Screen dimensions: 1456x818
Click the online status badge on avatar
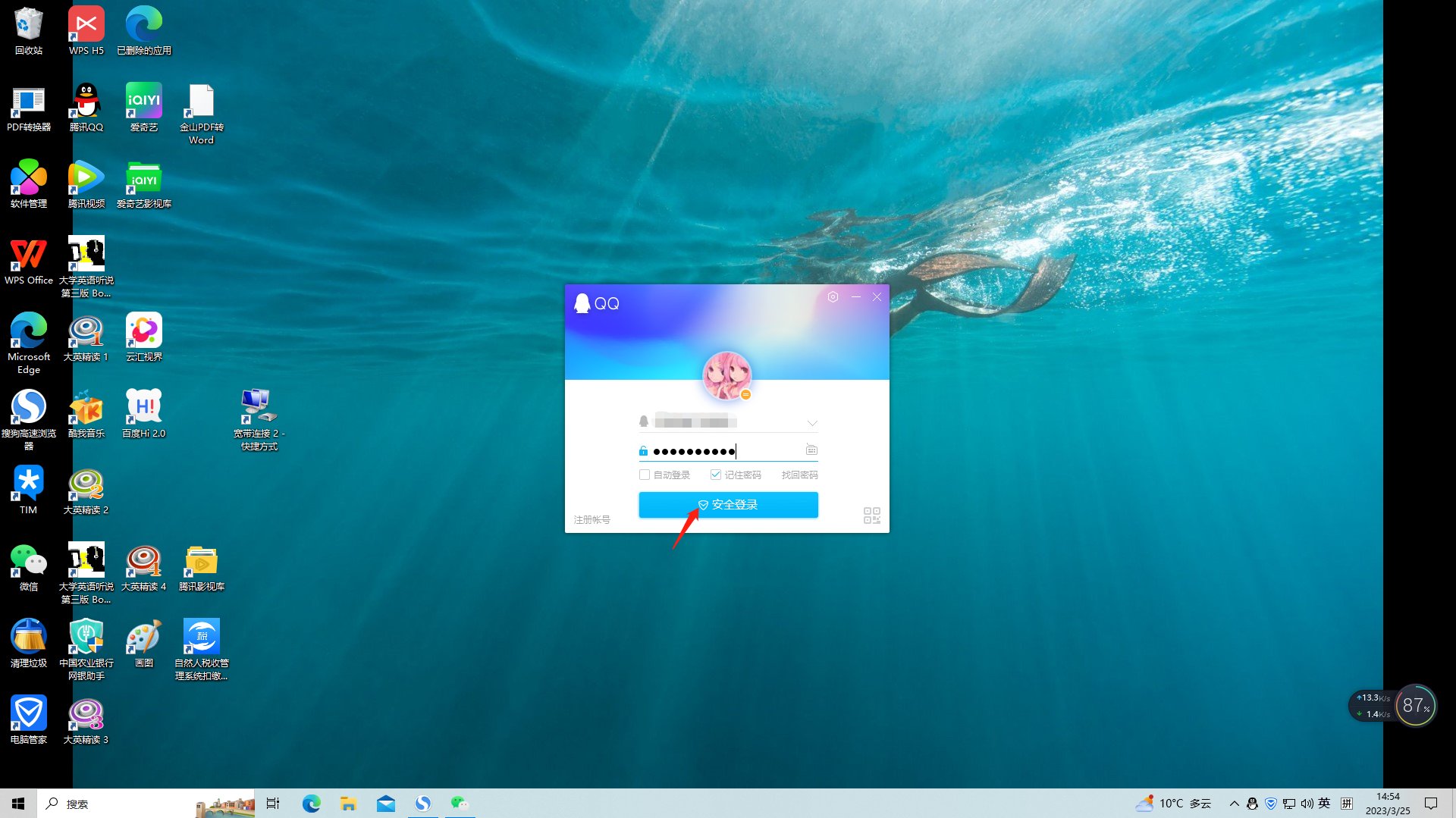[745, 395]
